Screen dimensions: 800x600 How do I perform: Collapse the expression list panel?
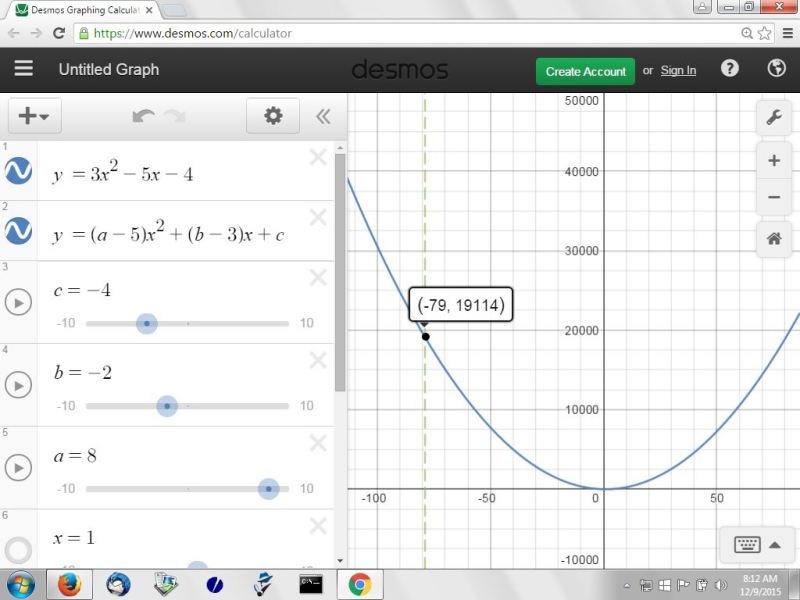(323, 116)
